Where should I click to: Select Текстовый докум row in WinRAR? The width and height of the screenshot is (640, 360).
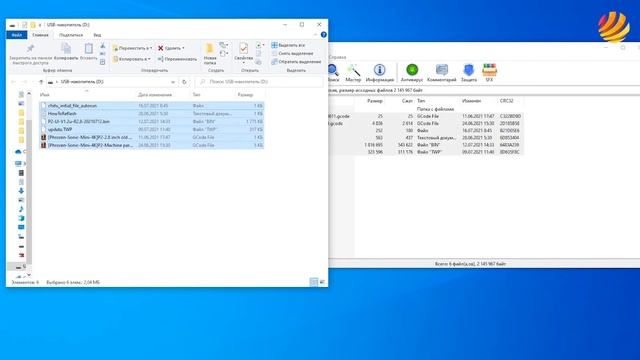tap(426, 138)
